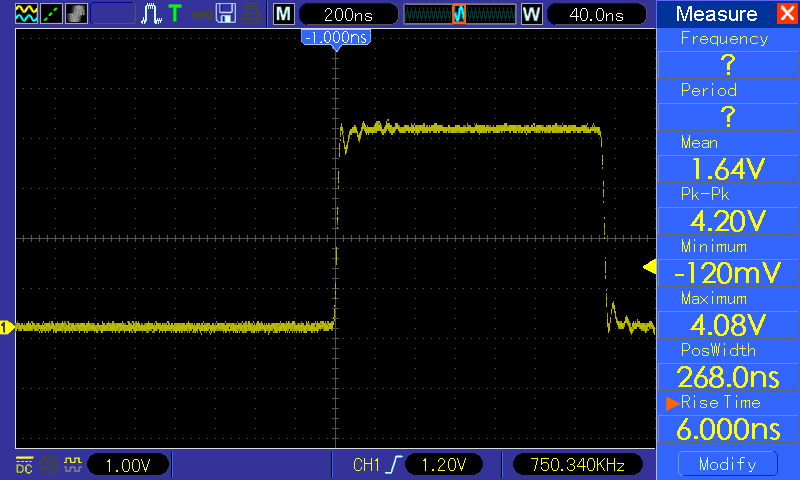This screenshot has height=480, width=800.
Task: Click the Modify button
Action: point(728,464)
